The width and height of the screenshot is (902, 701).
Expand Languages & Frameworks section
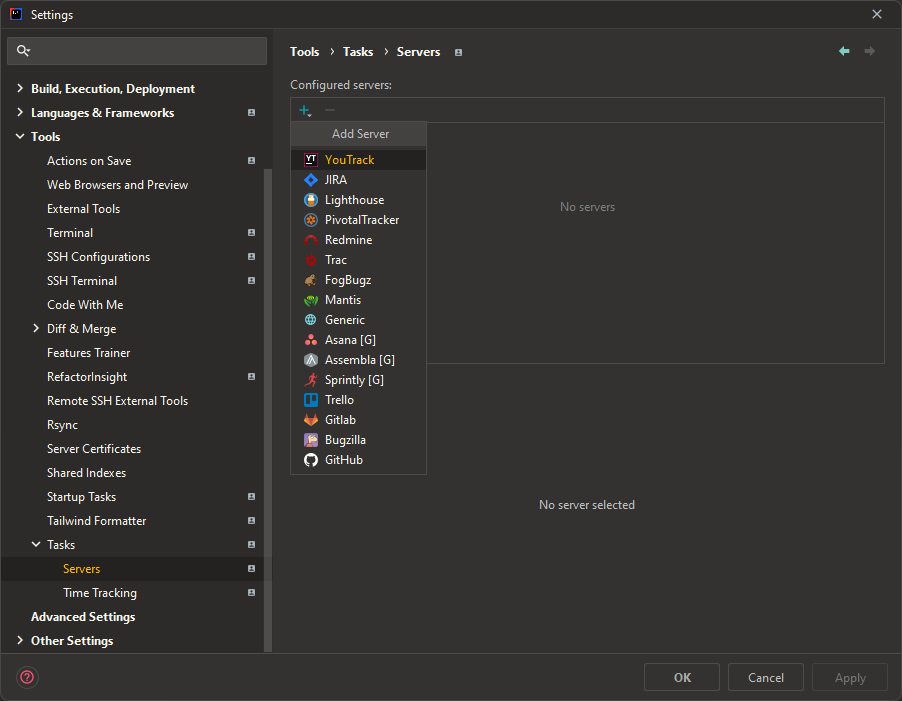click(20, 112)
